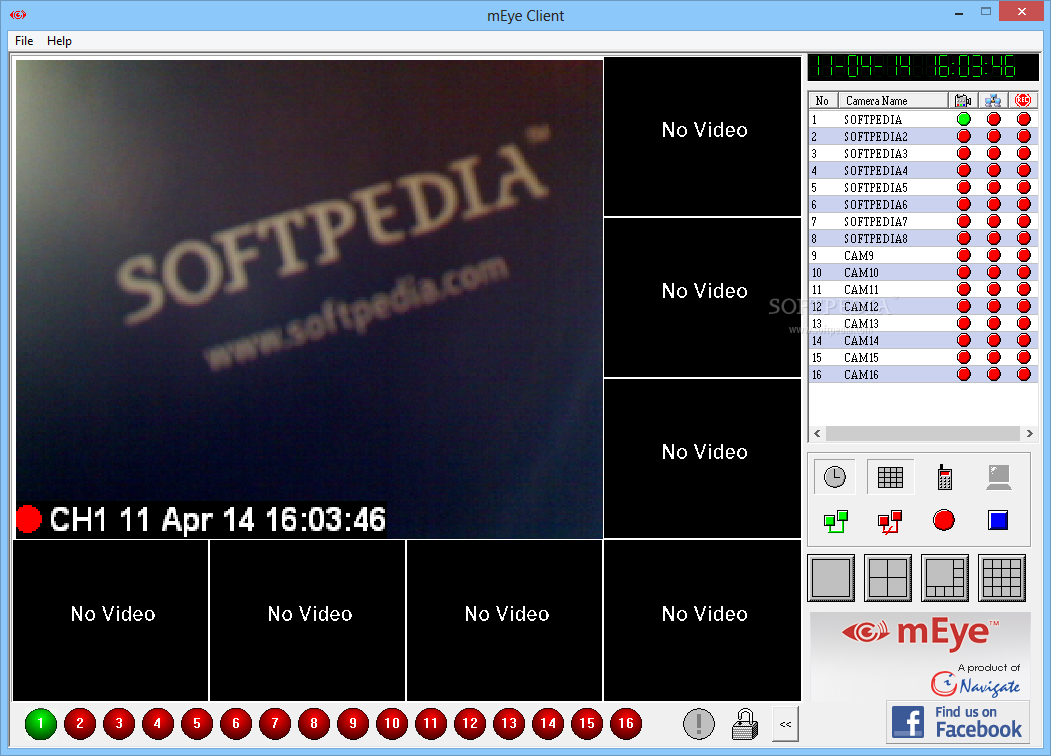Switch to four-view quad layout

(x=888, y=578)
